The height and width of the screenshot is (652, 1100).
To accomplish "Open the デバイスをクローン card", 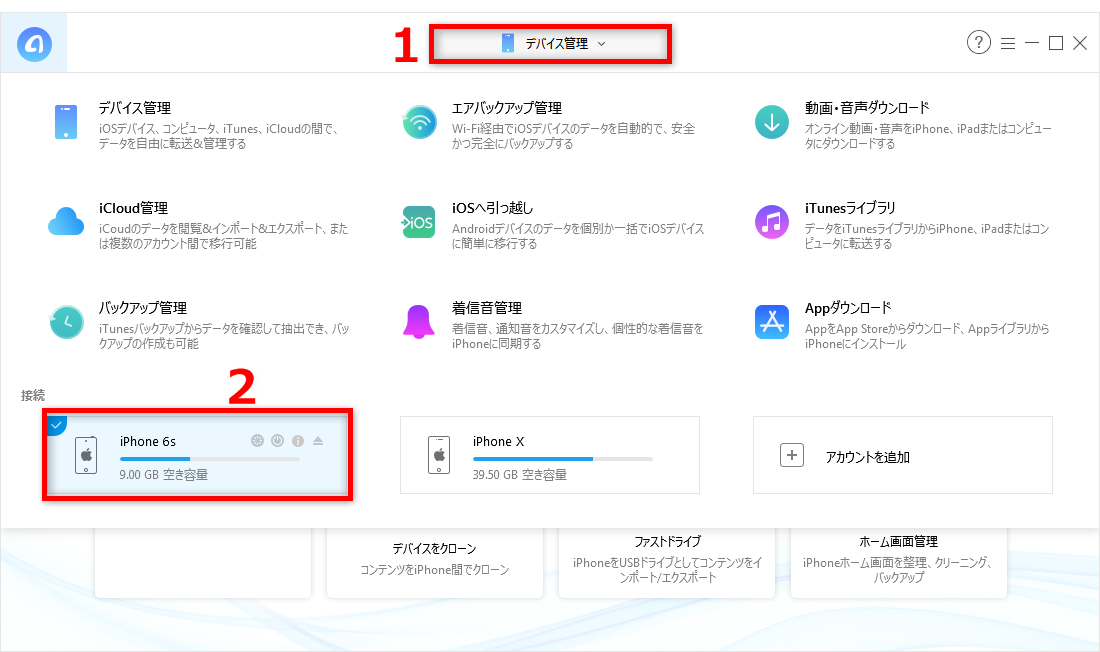I will pyautogui.click(x=435, y=562).
